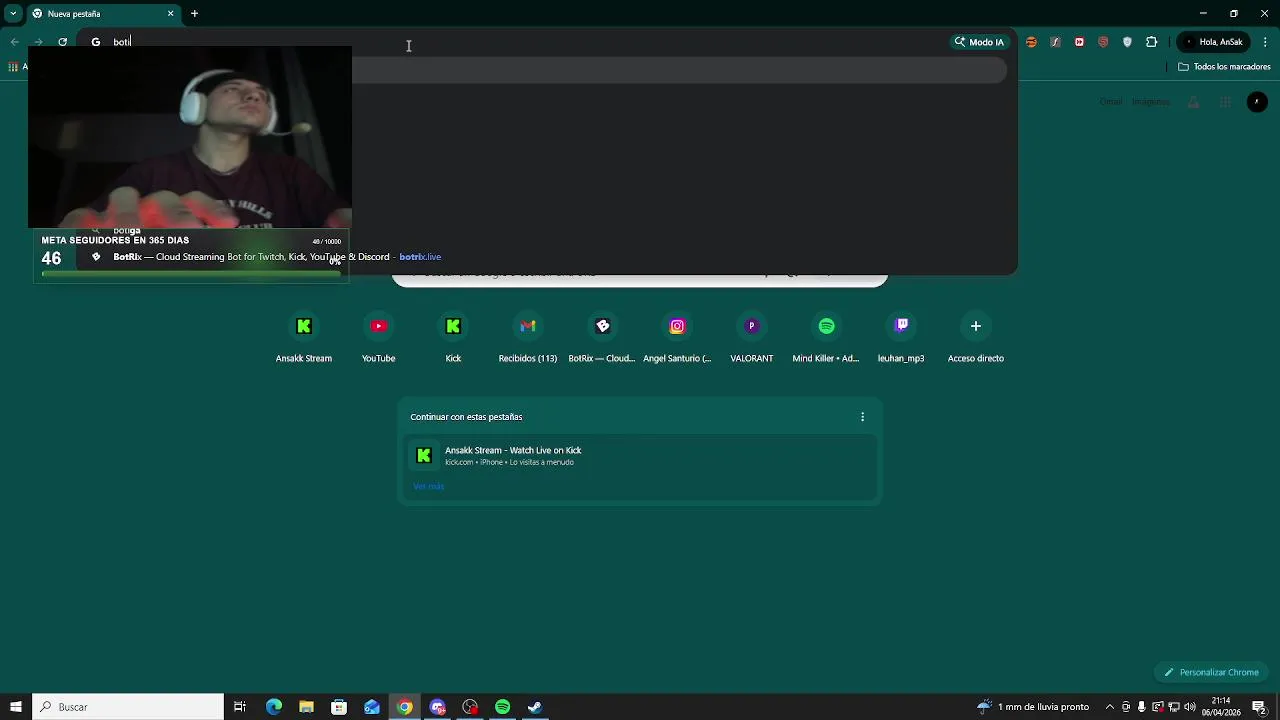
Task: Open Todos los marcadores folder
Action: [1224, 67]
